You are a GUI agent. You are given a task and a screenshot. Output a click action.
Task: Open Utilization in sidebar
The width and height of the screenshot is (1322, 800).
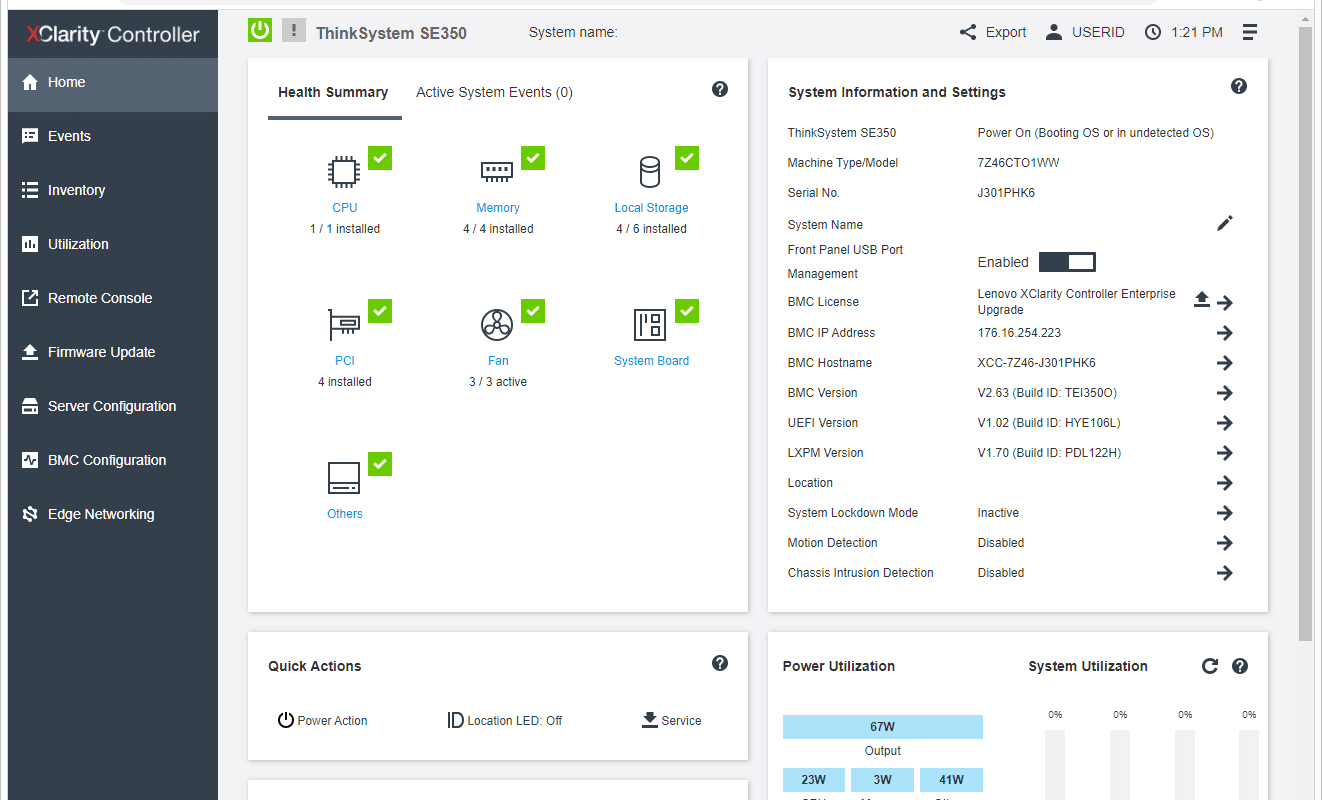(113, 244)
